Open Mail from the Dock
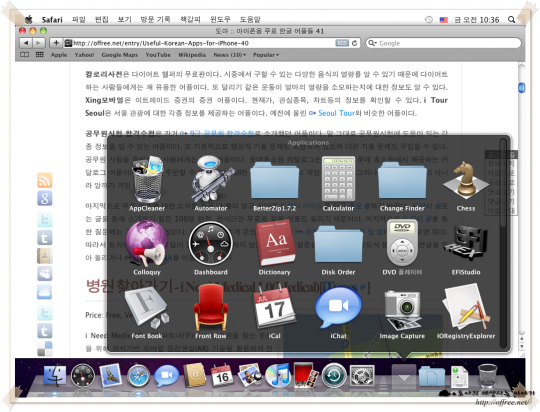Screen dimensions: 540x412 [x=110, y=375]
